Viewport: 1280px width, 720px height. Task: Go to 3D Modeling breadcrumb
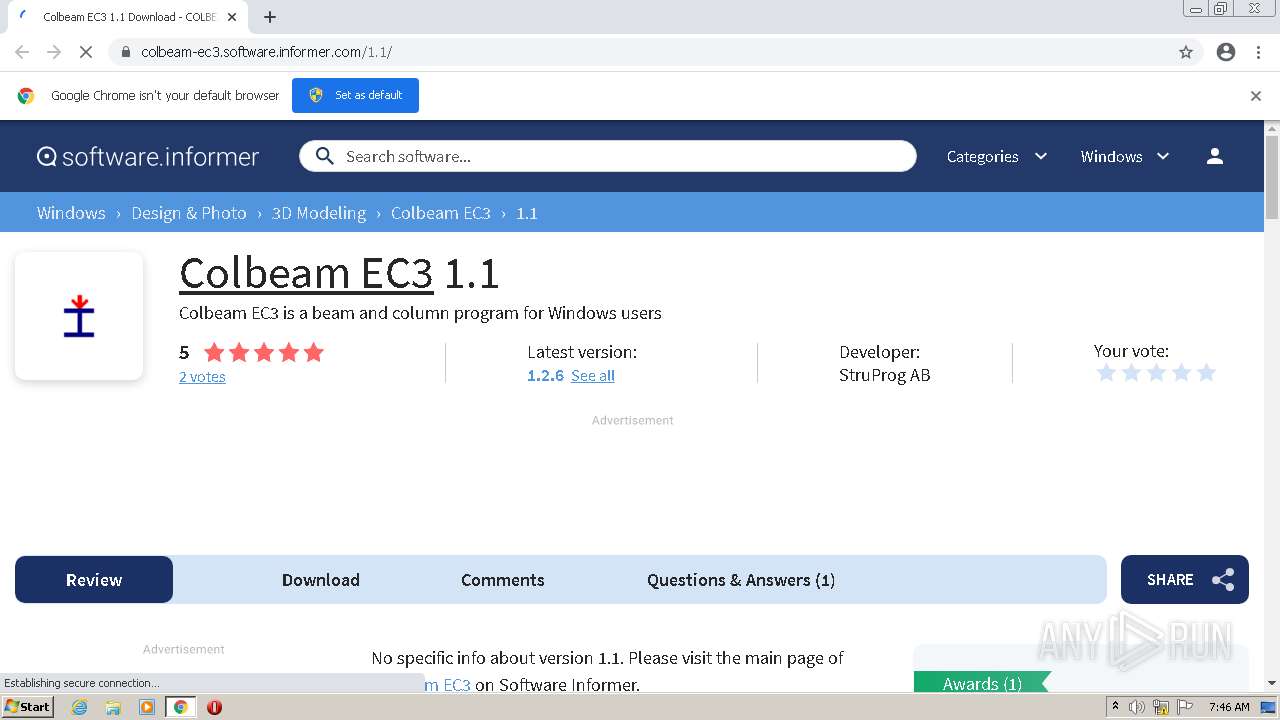tap(319, 213)
